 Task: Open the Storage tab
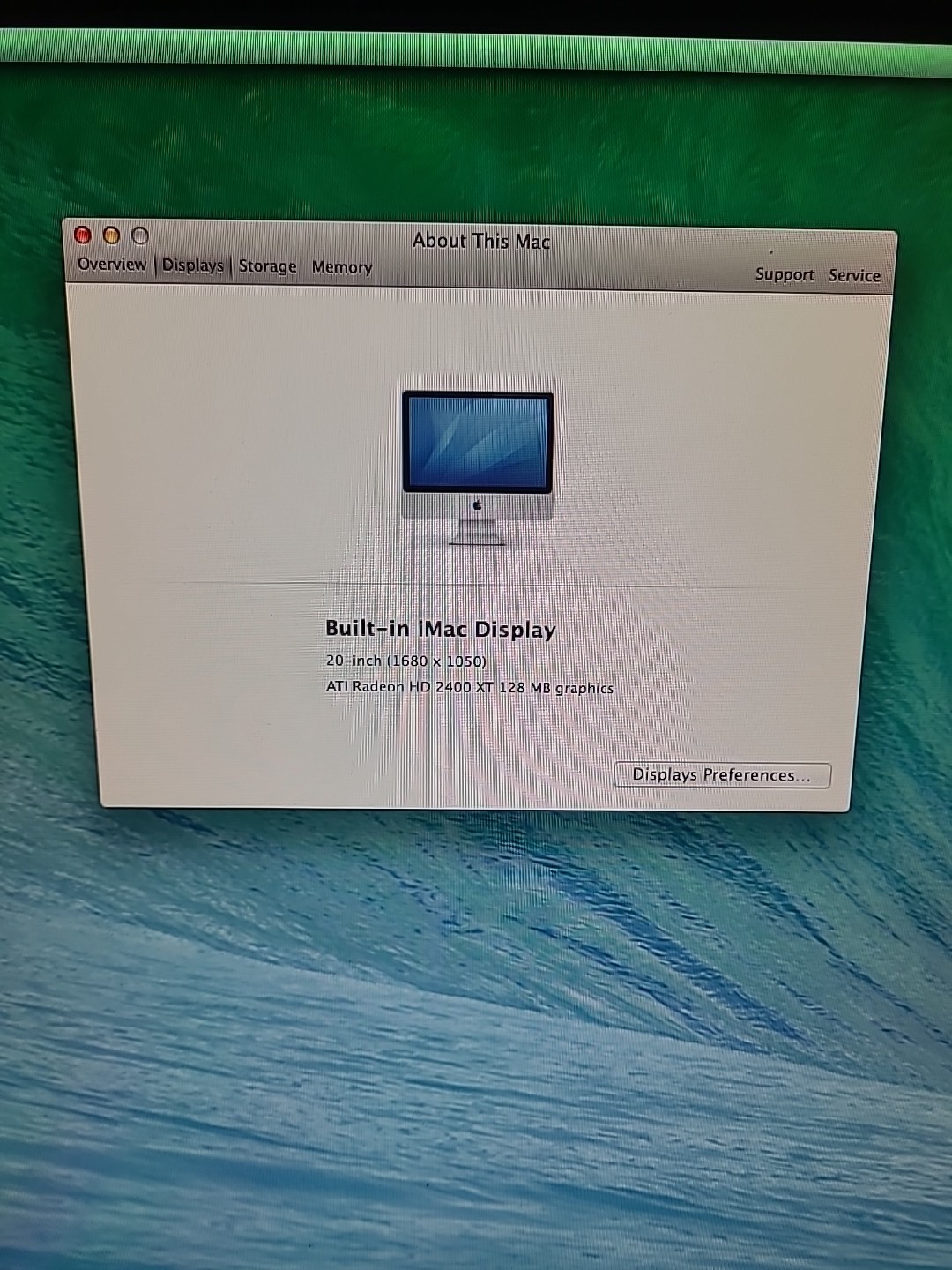pos(267,265)
